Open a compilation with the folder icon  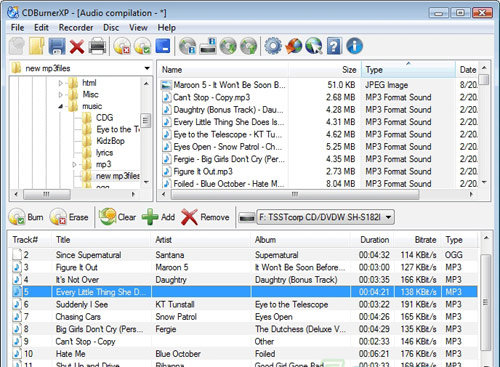(36, 46)
